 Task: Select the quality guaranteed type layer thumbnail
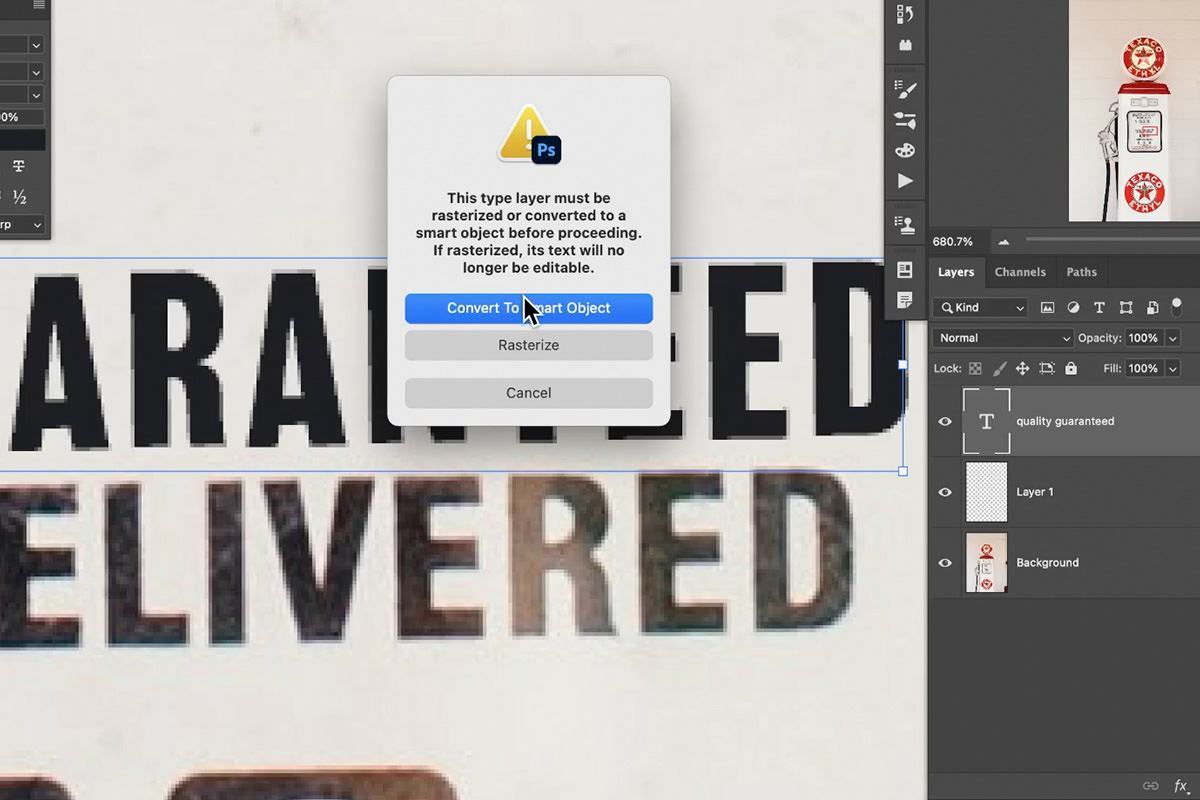click(986, 421)
